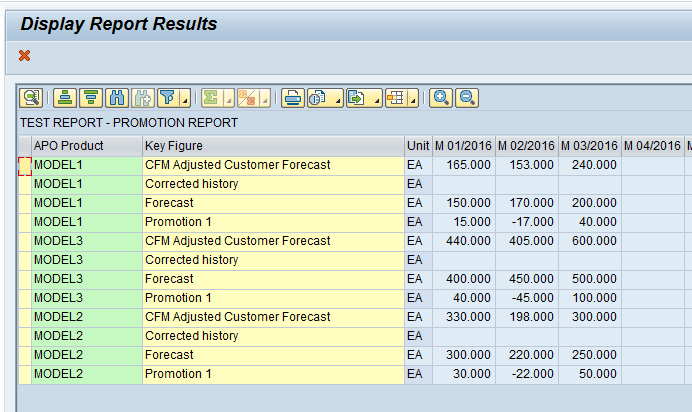The height and width of the screenshot is (412, 692).
Task: Click the 440.000 value cell
Action: pyautogui.click(x=463, y=241)
